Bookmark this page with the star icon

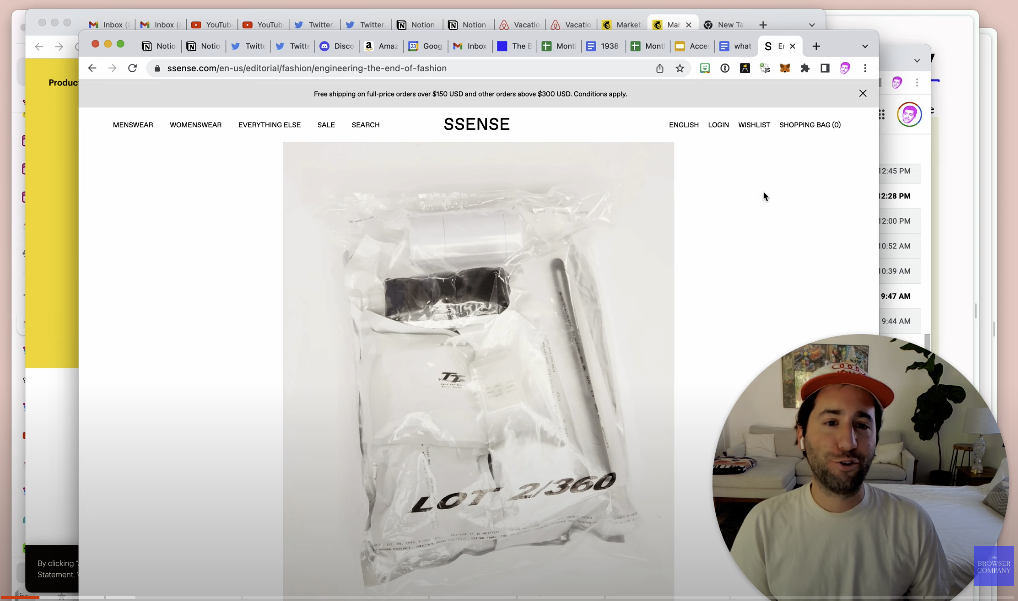click(x=680, y=68)
